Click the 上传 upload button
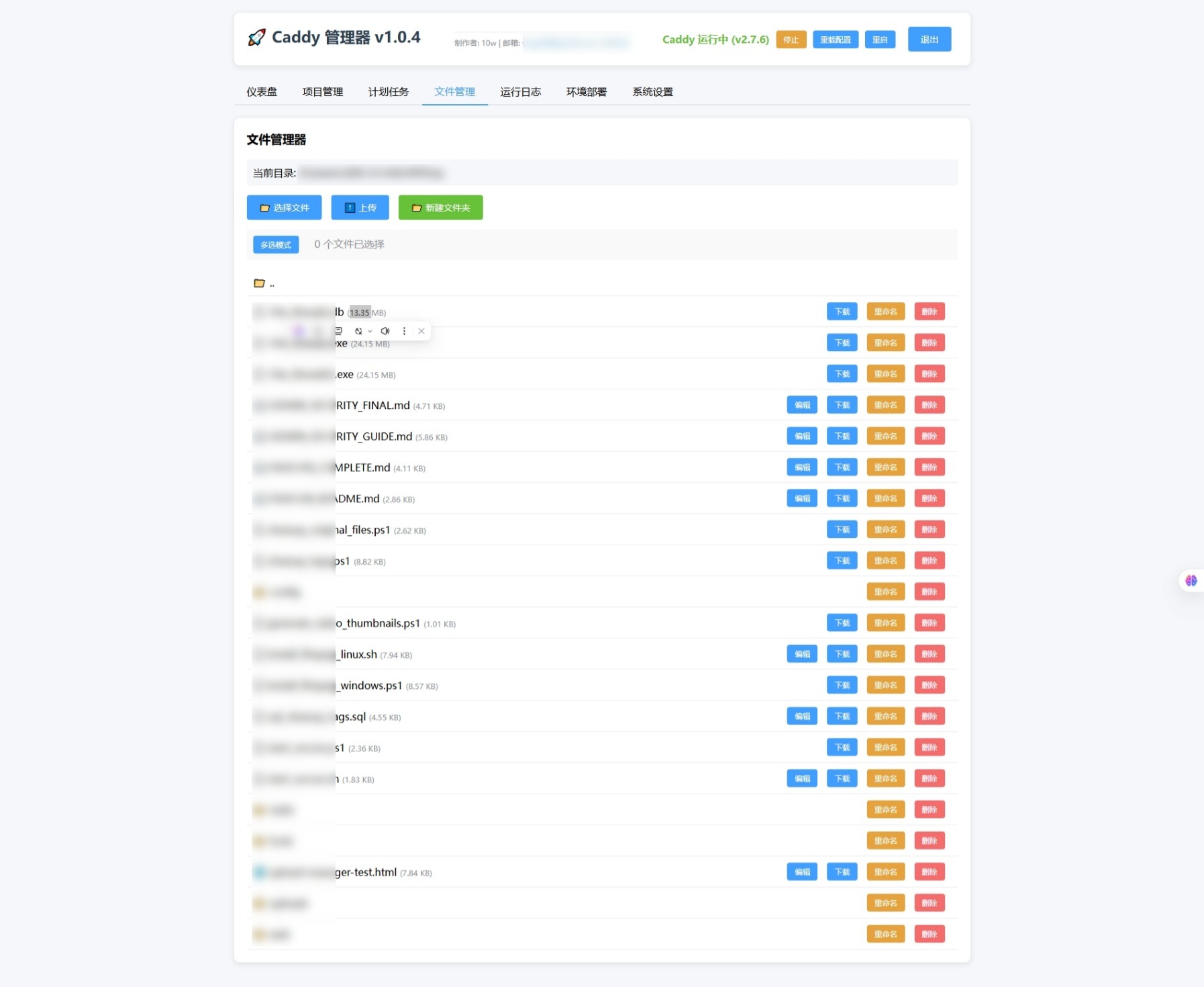The width and height of the screenshot is (1204, 987). 360,207
